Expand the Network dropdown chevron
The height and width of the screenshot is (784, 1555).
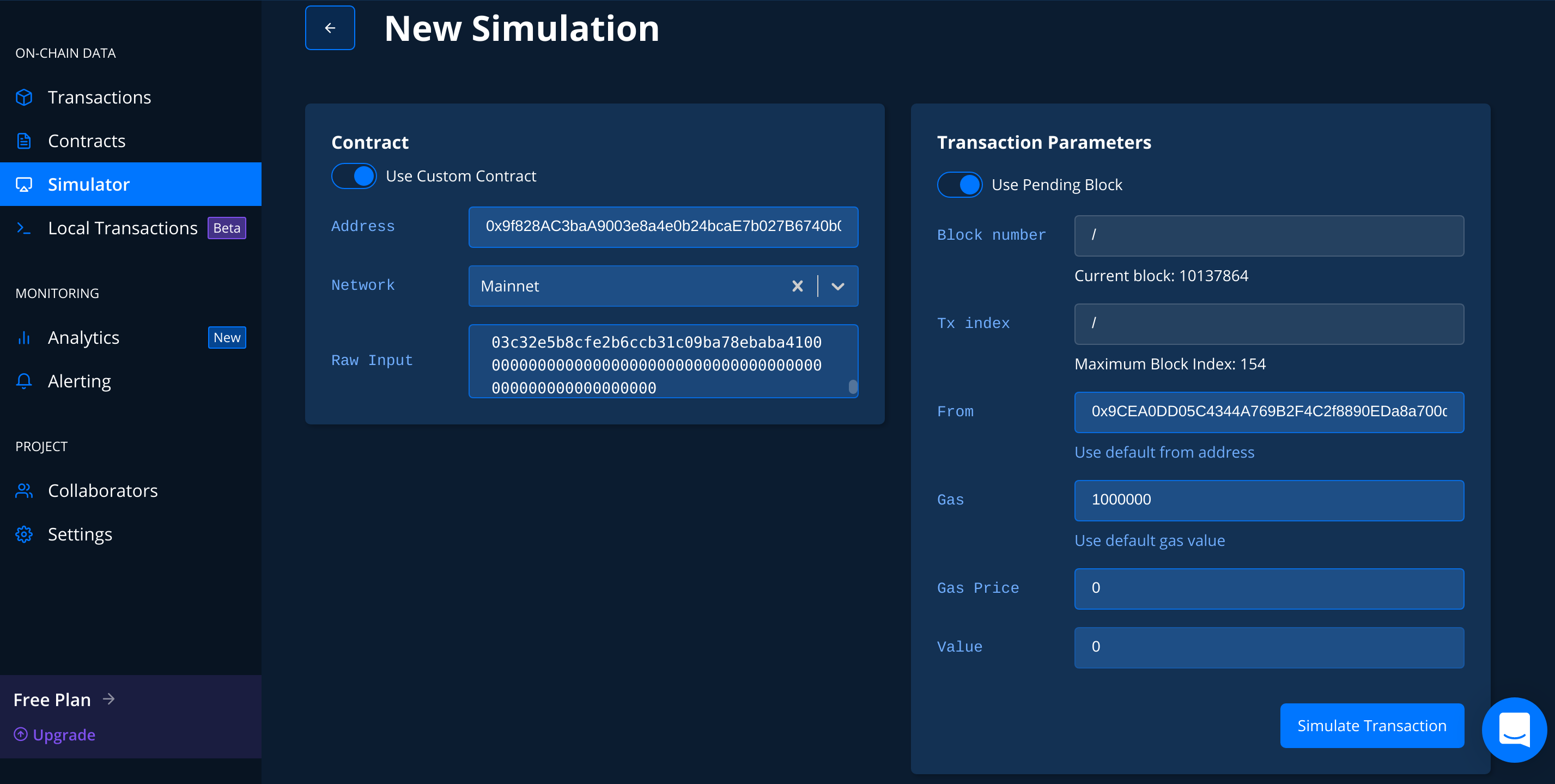(x=837, y=286)
